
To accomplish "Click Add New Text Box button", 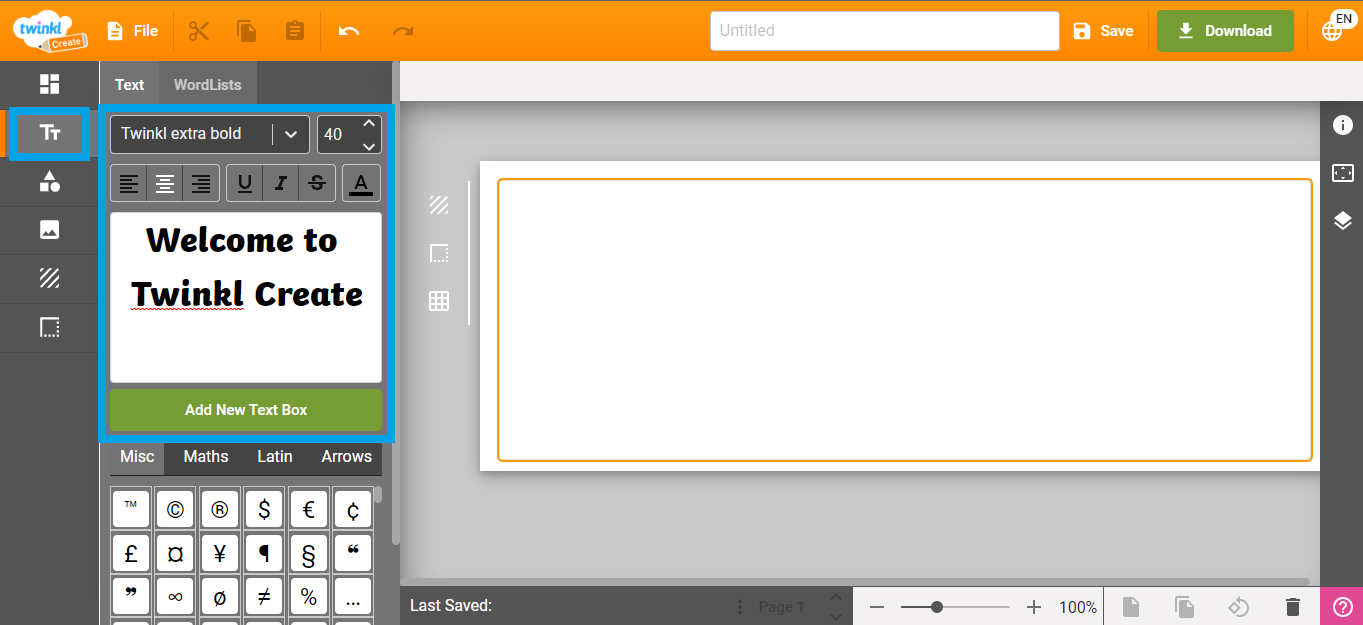I will pyautogui.click(x=246, y=410).
